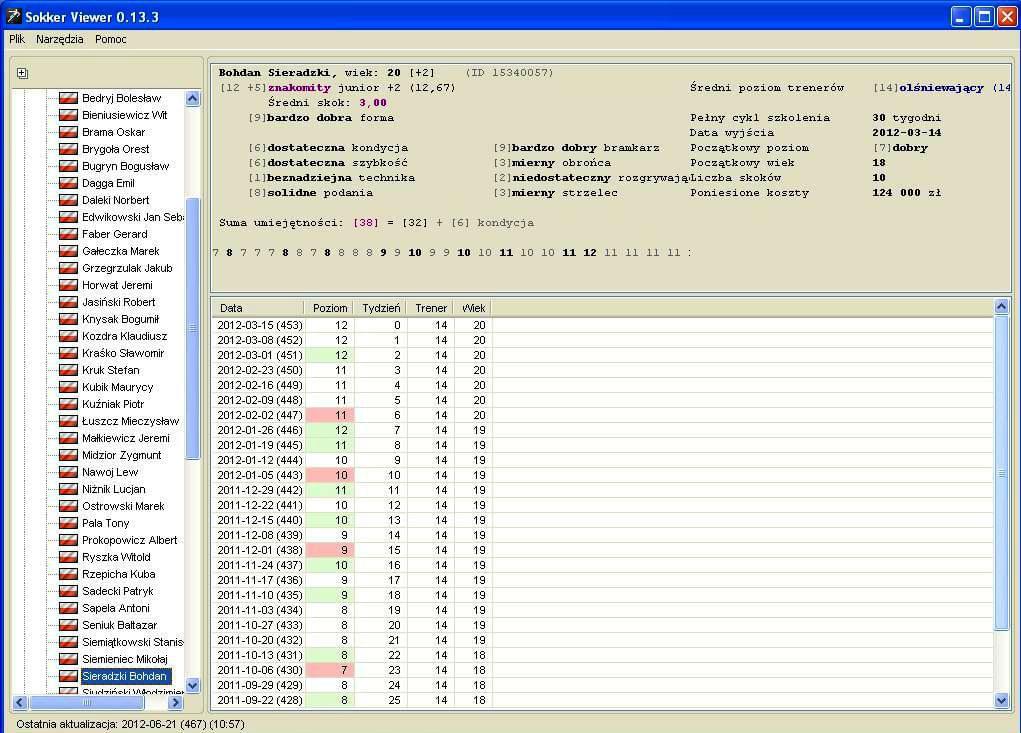Screen dimensions: 1021x733
Task: Select player Niżnik Lucjan
Action: (x=113, y=489)
